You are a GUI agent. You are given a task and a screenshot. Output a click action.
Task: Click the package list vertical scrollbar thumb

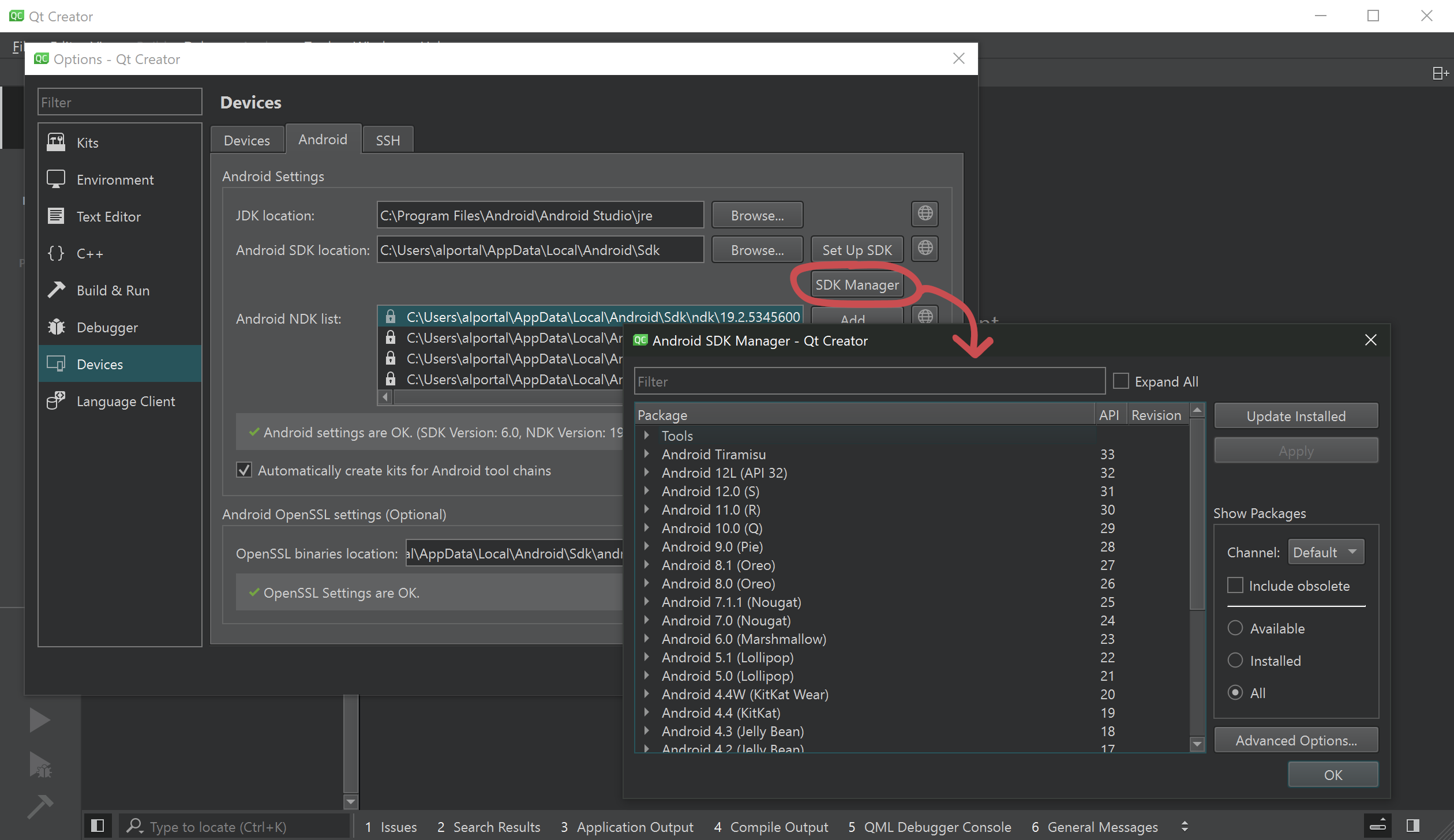[1197, 513]
